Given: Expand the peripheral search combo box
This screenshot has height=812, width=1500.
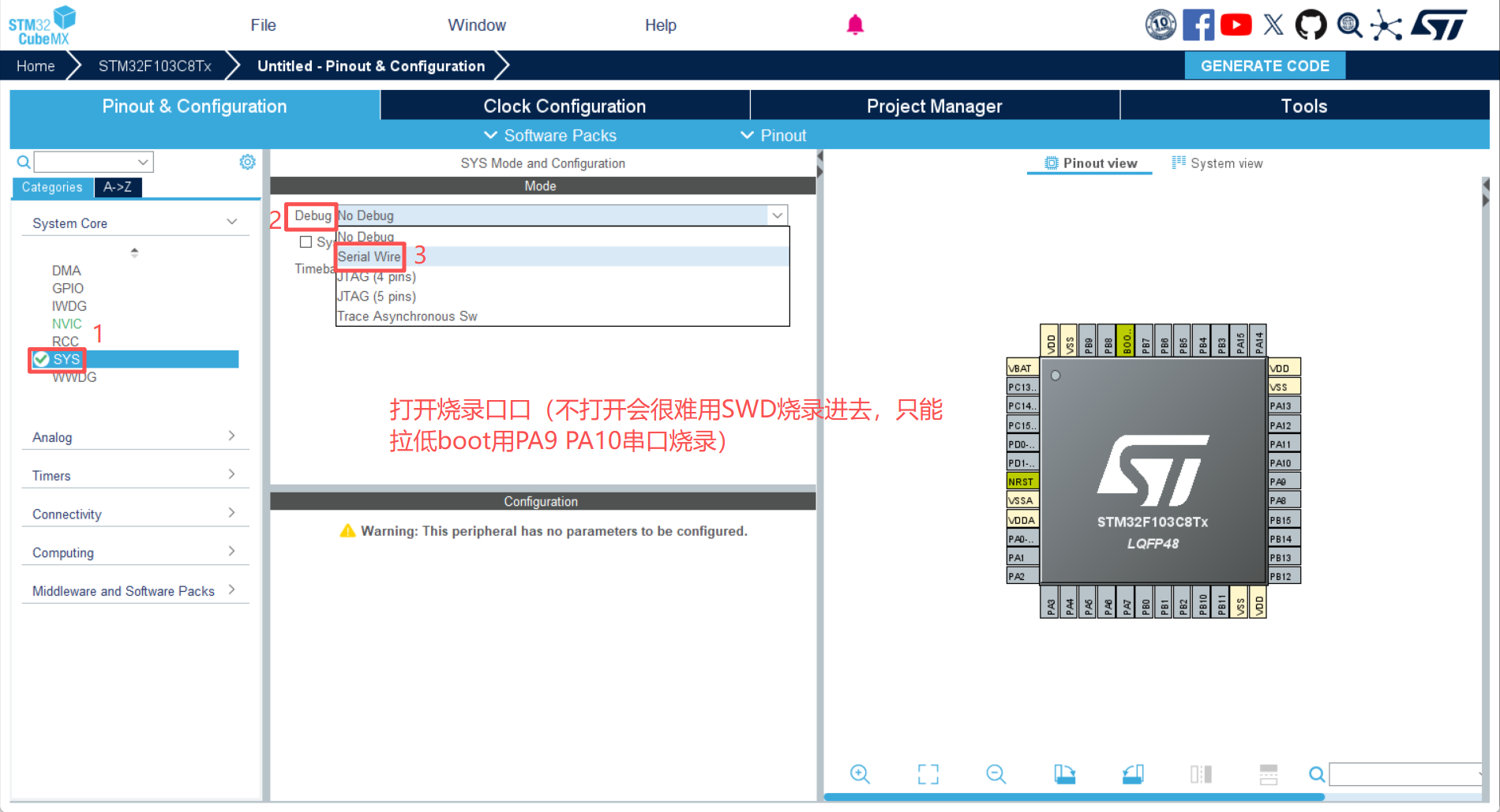Looking at the screenshot, I should coord(143,163).
